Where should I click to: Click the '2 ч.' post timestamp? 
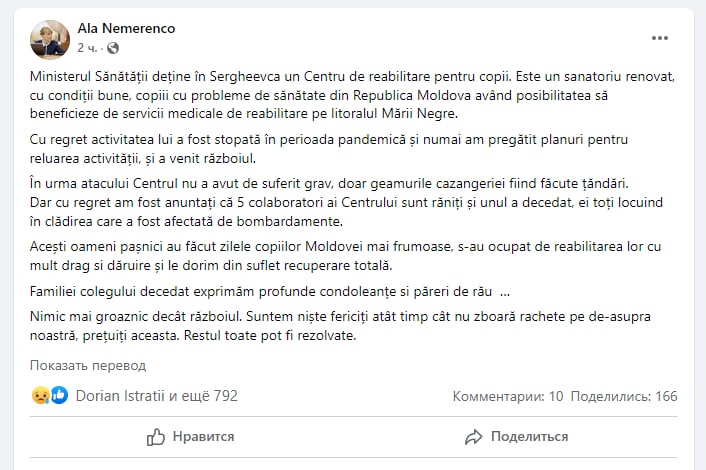88,47
